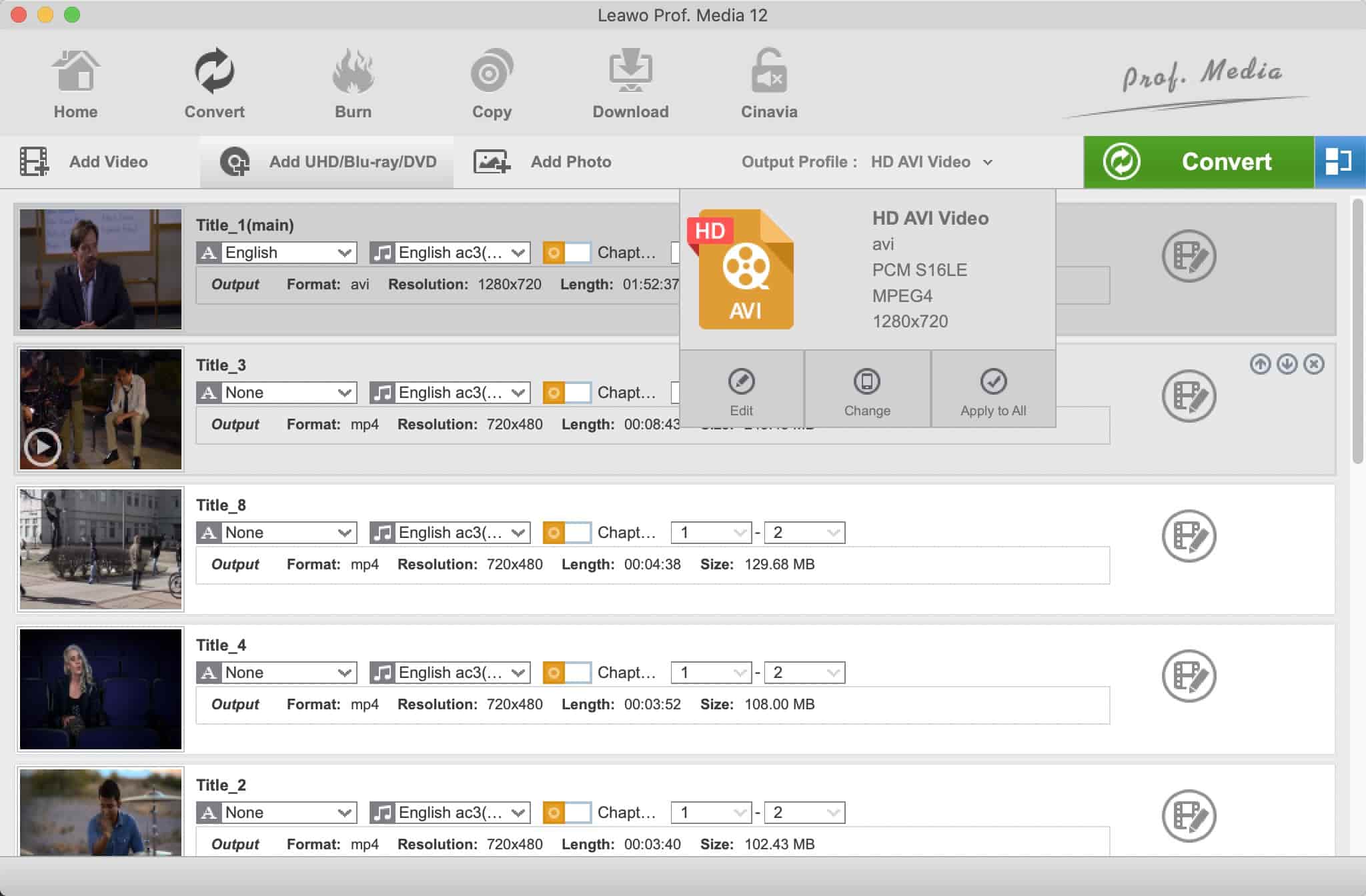The width and height of the screenshot is (1366, 896).
Task: Toggle the chapter switch for Title_1(main)
Action: [566, 253]
